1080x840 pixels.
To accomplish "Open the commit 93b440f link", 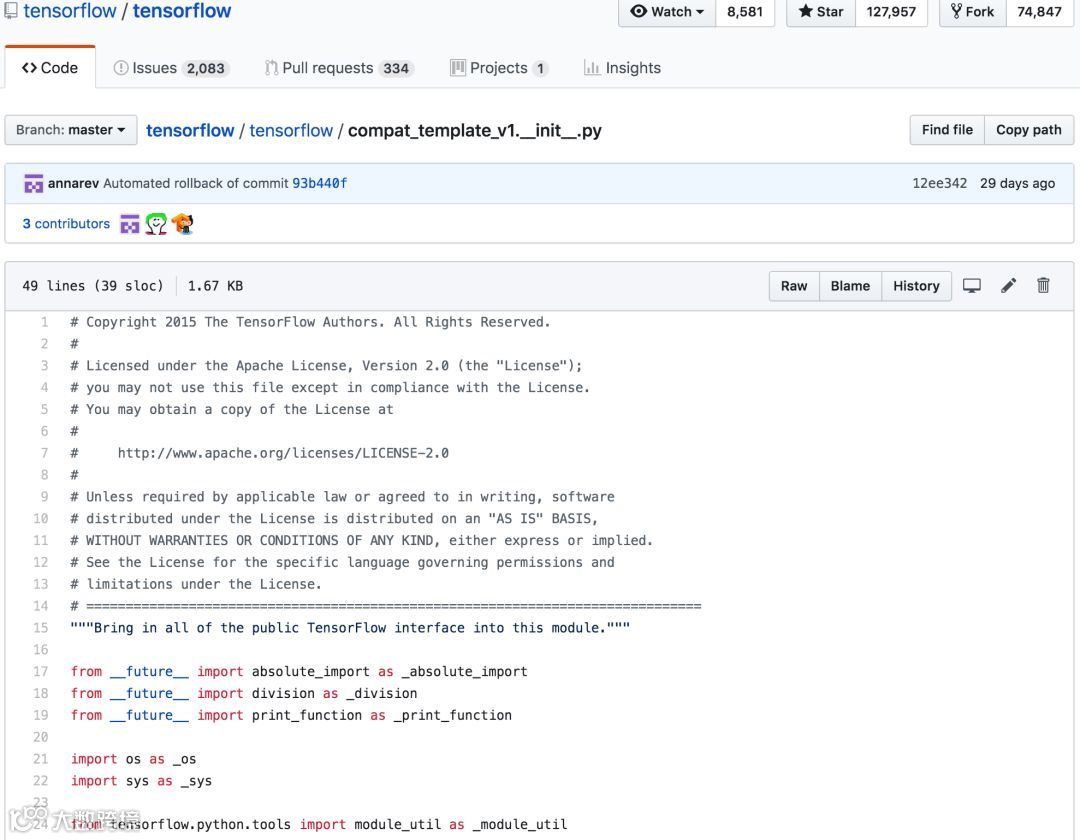I will 320,183.
